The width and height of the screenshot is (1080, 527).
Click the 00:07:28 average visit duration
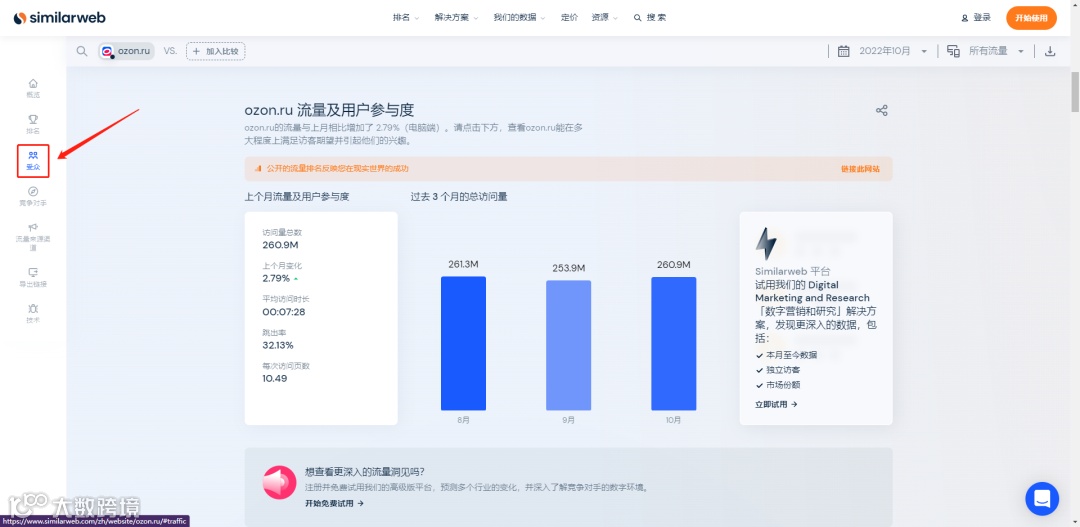coord(284,312)
